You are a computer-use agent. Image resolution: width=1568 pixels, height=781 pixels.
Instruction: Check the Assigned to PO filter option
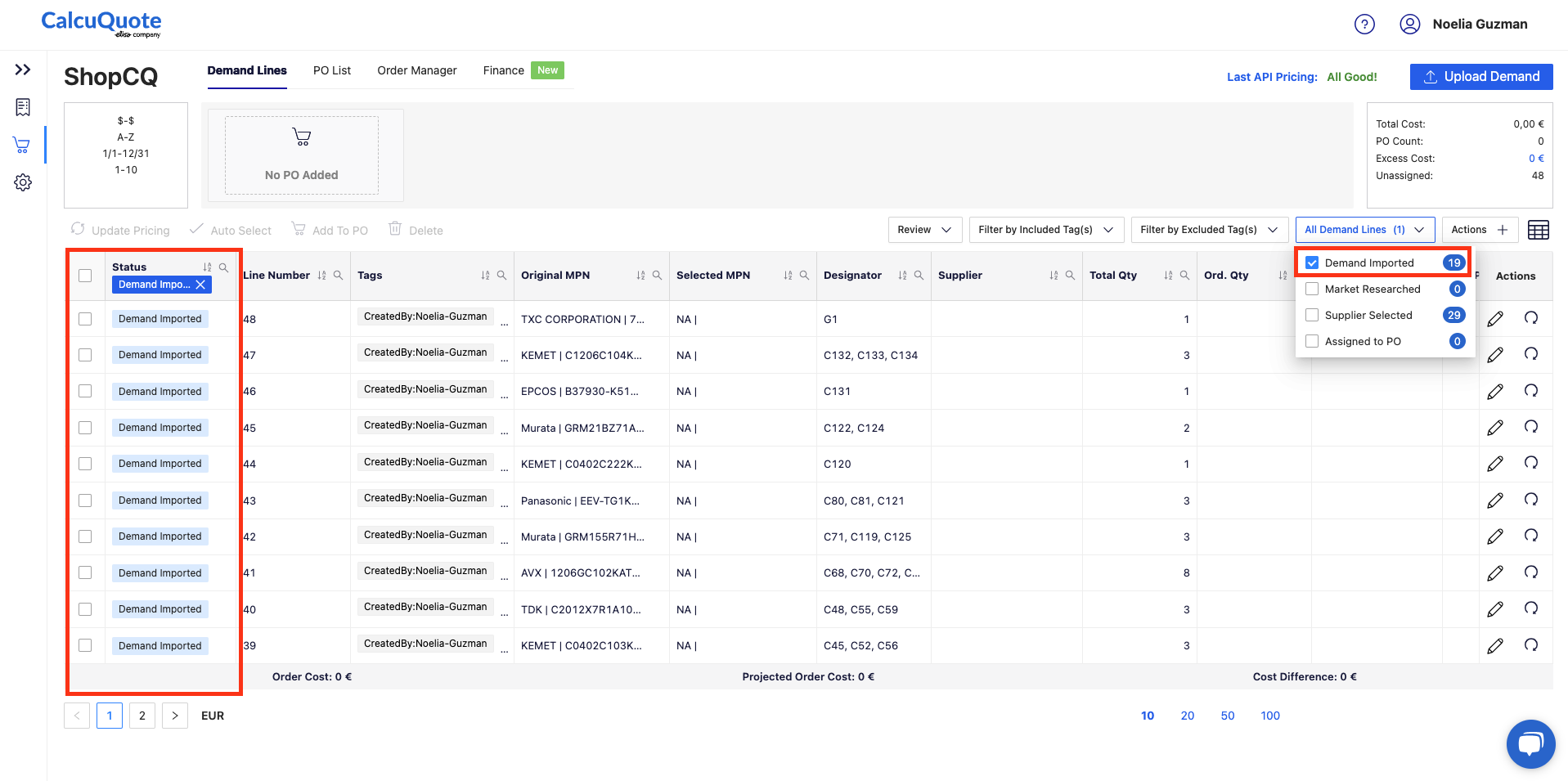[x=1312, y=341]
